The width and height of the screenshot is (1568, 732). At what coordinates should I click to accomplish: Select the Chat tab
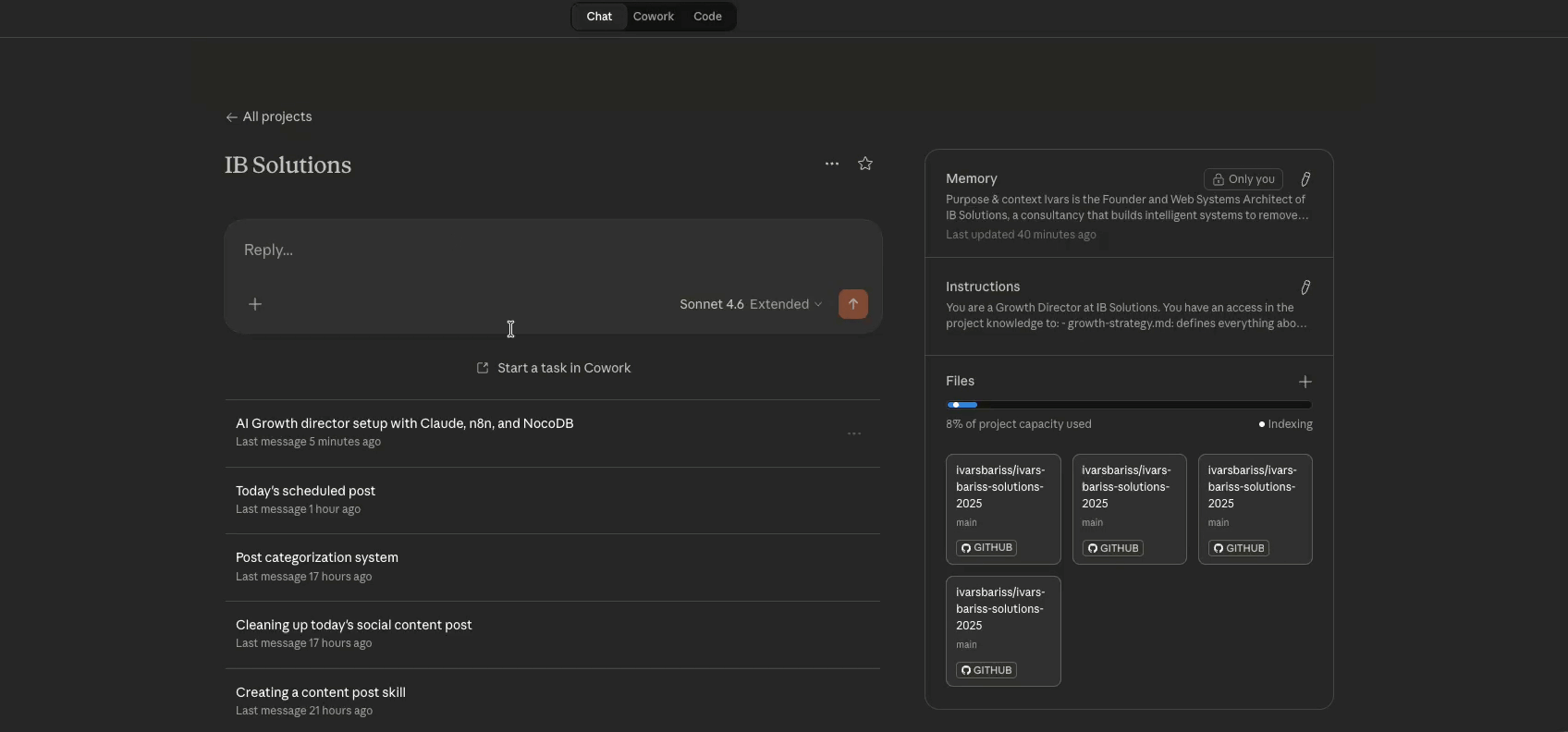tap(599, 17)
